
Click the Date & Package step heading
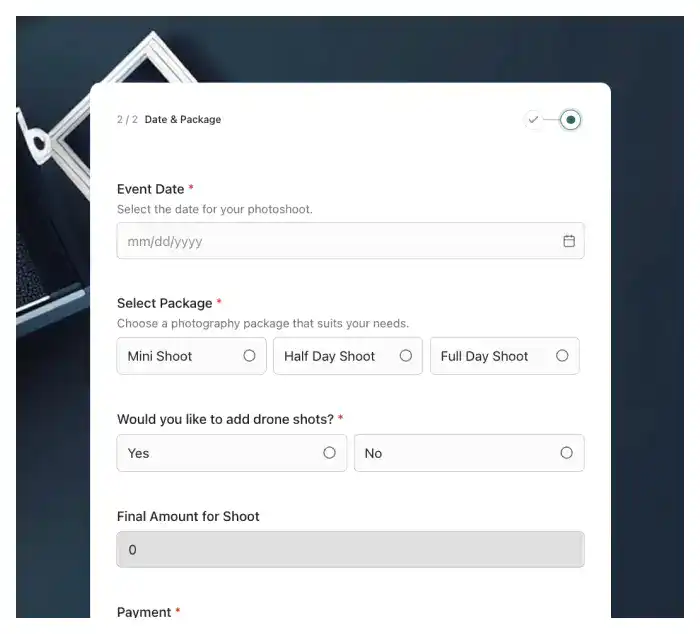click(x=183, y=120)
